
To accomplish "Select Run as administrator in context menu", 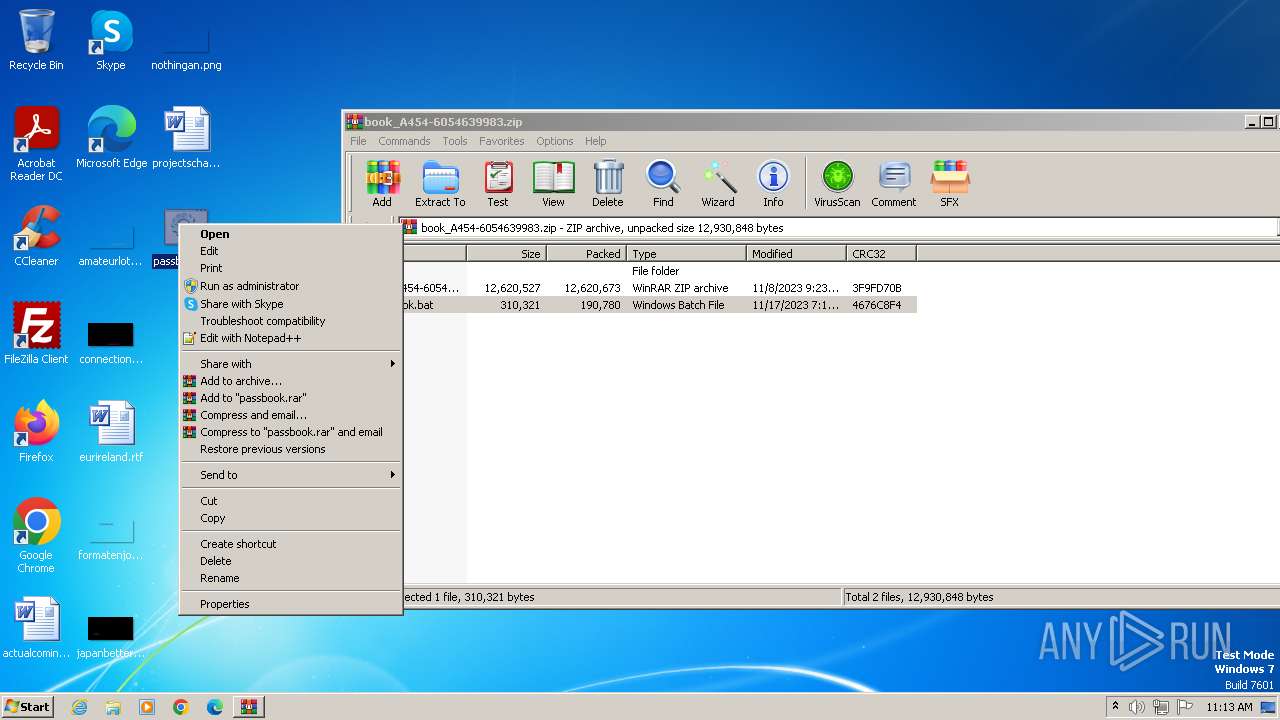I will tap(249, 286).
